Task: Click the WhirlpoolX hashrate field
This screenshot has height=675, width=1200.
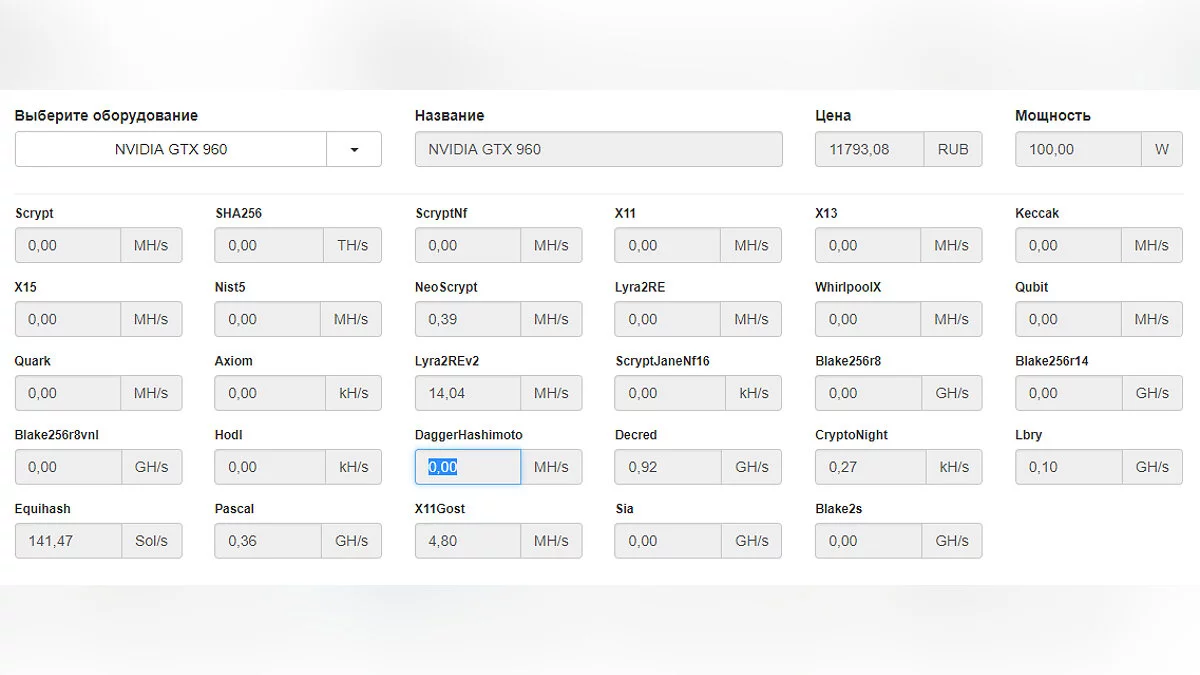Action: coord(868,319)
